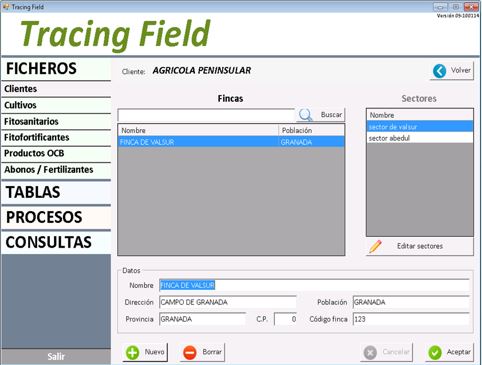Click the magnifying glass search icon
The height and width of the screenshot is (365, 482).
point(305,115)
